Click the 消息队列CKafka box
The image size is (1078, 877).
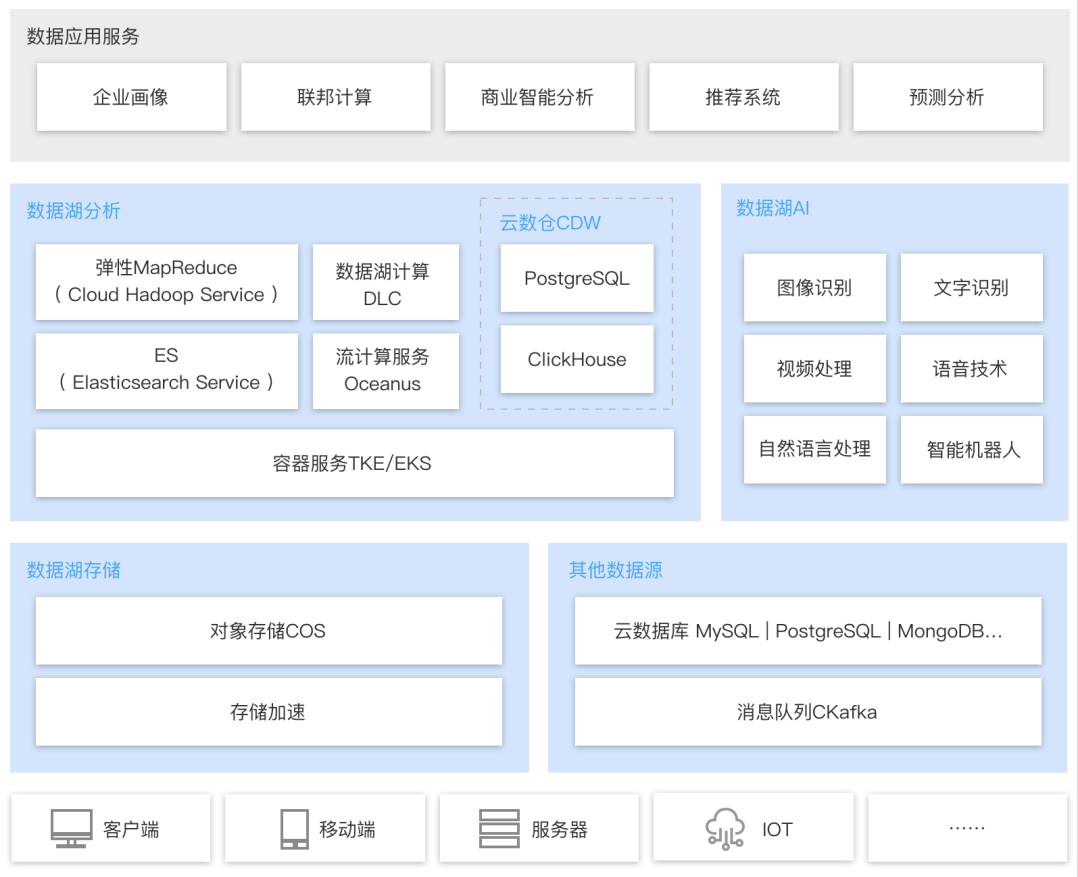[x=806, y=712]
